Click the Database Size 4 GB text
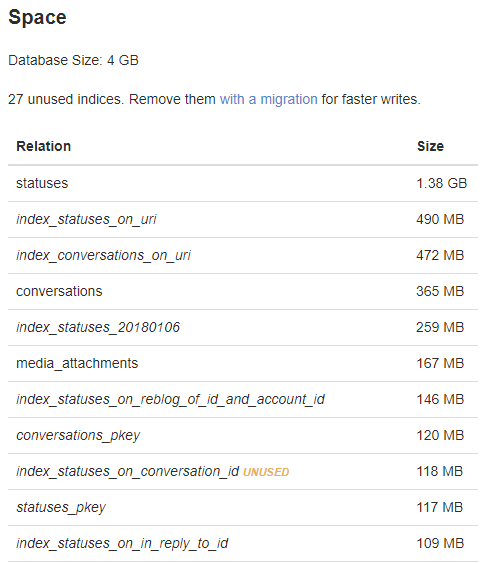The height and width of the screenshot is (563, 487). (73, 60)
